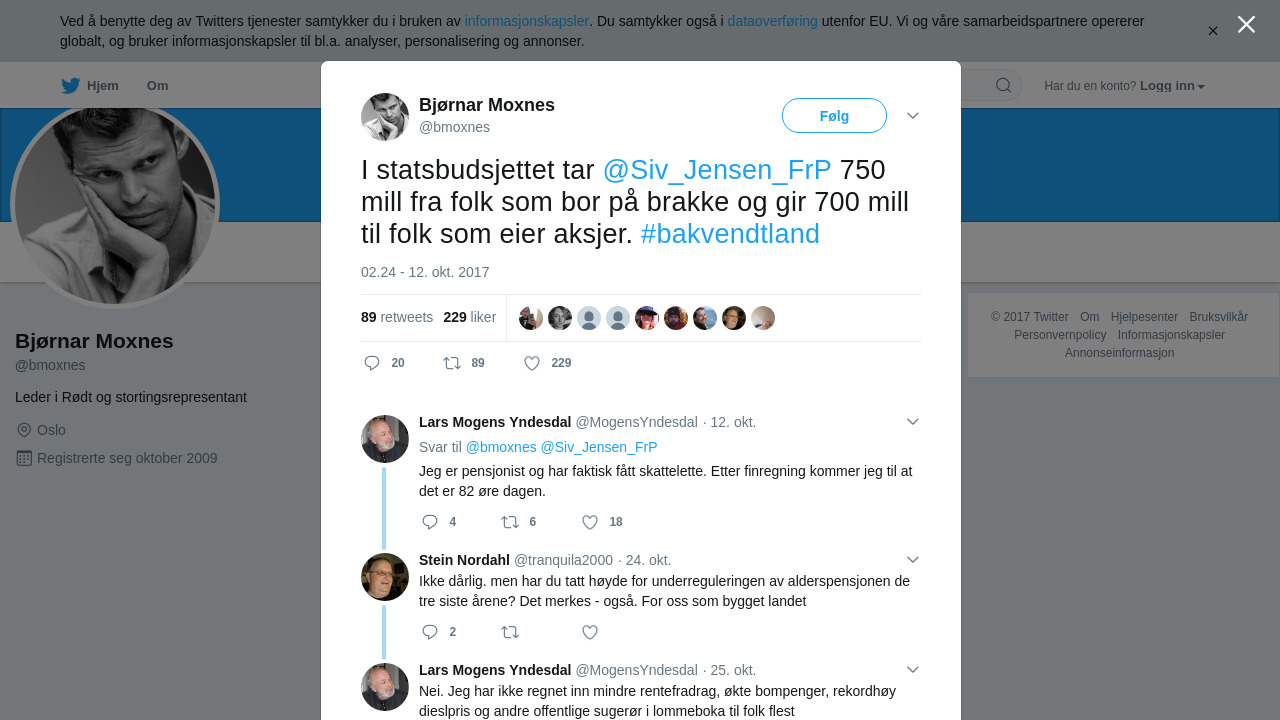This screenshot has height=720, width=1280.
Task: Open the @Siv_Jensen_FrP mention link
Action: pos(717,170)
